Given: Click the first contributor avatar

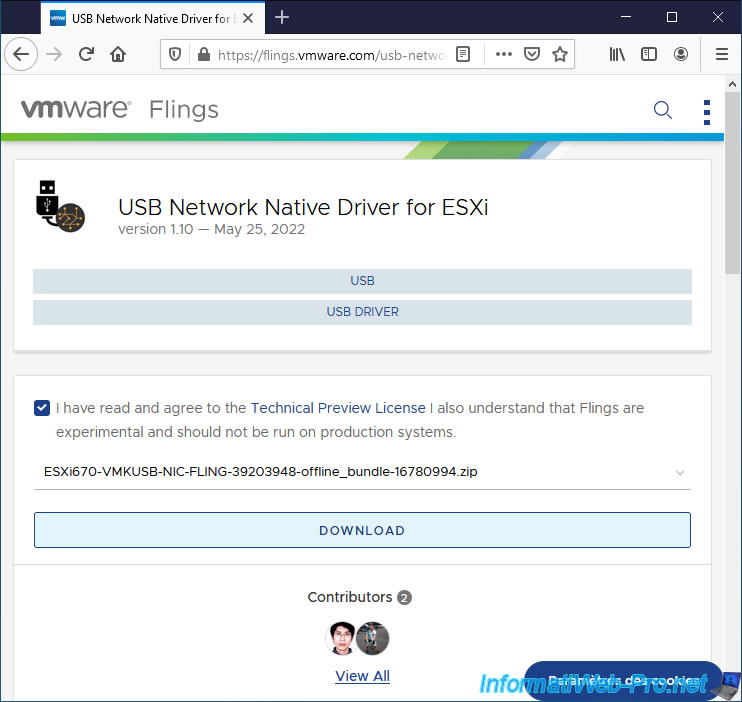Looking at the screenshot, I should 341,638.
